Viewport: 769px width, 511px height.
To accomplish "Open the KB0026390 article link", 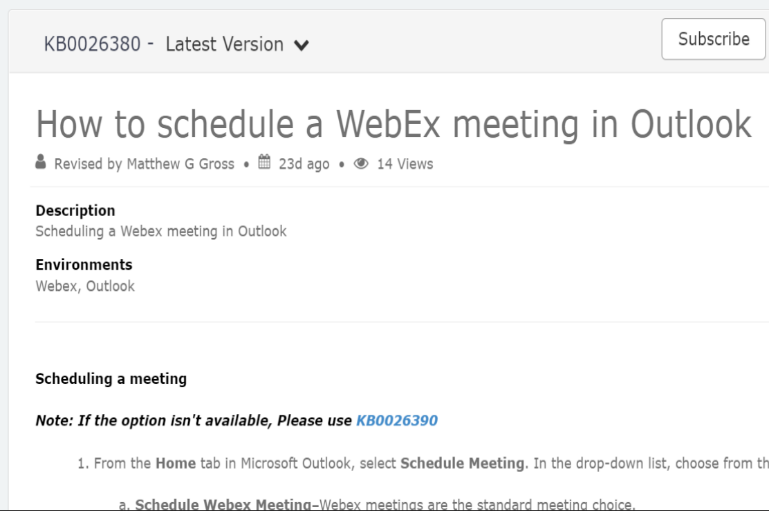I will (x=397, y=421).
